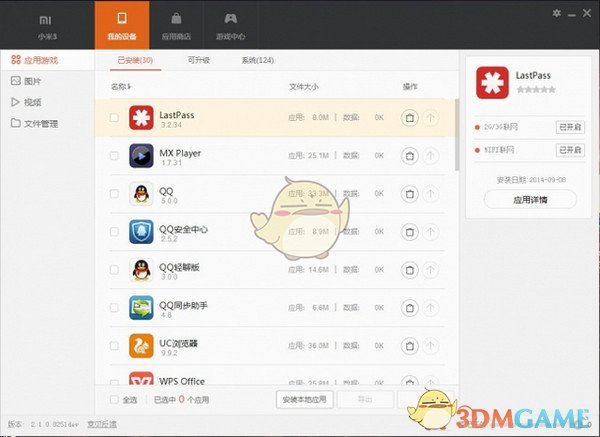Switch to 我的设备 top tab
Screen dimensions: 600x437
[x=122, y=25]
